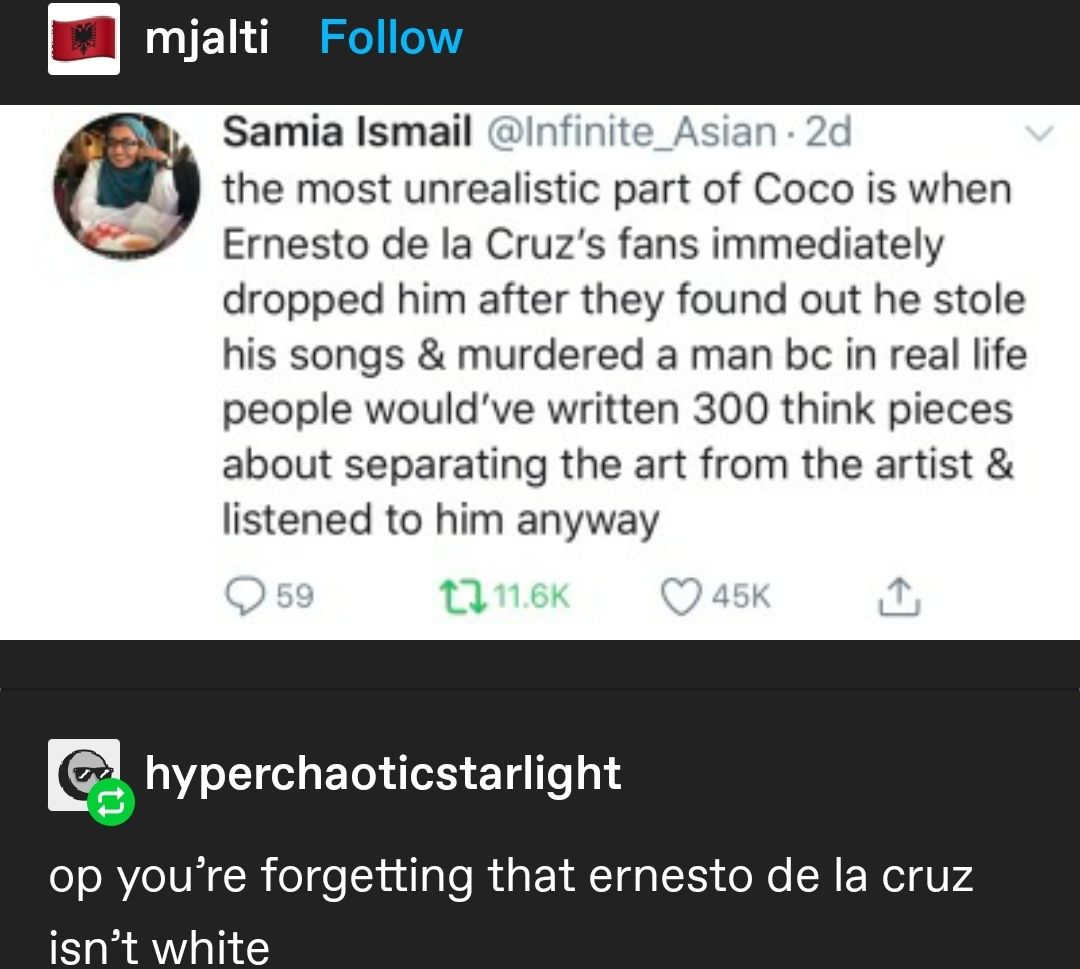
Task: Toggle follow state for mjalti
Action: pyautogui.click(x=390, y=38)
